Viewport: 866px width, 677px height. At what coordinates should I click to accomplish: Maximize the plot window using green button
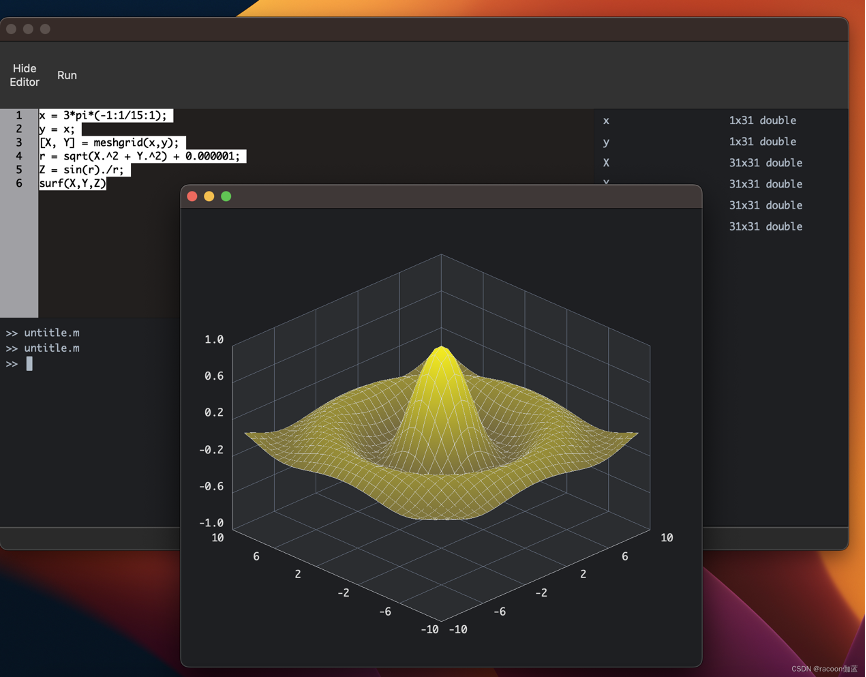click(x=226, y=196)
